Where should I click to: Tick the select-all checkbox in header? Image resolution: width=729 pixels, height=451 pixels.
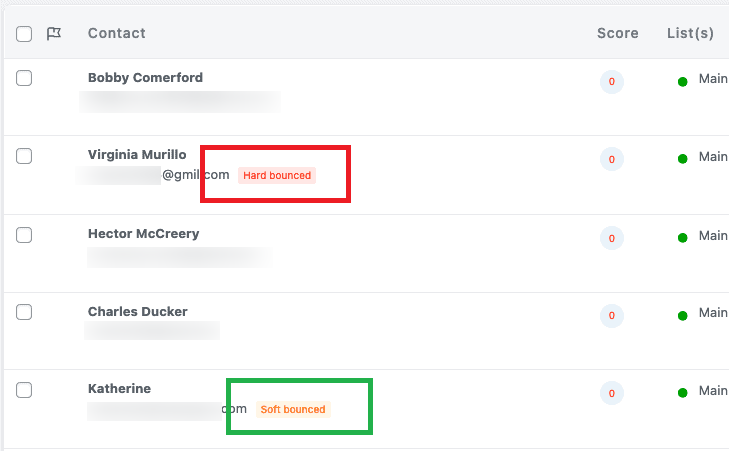click(24, 34)
